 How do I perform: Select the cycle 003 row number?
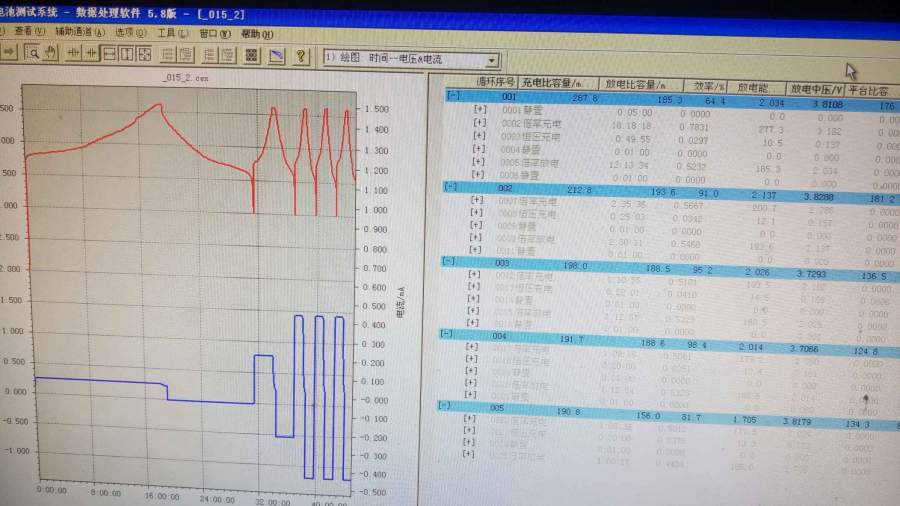pyautogui.click(x=502, y=263)
